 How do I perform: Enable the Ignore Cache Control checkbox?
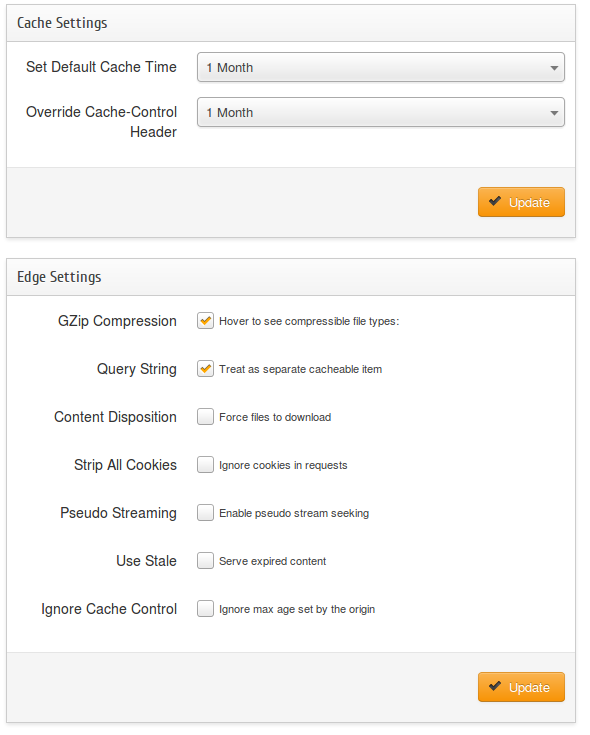[x=205, y=608]
